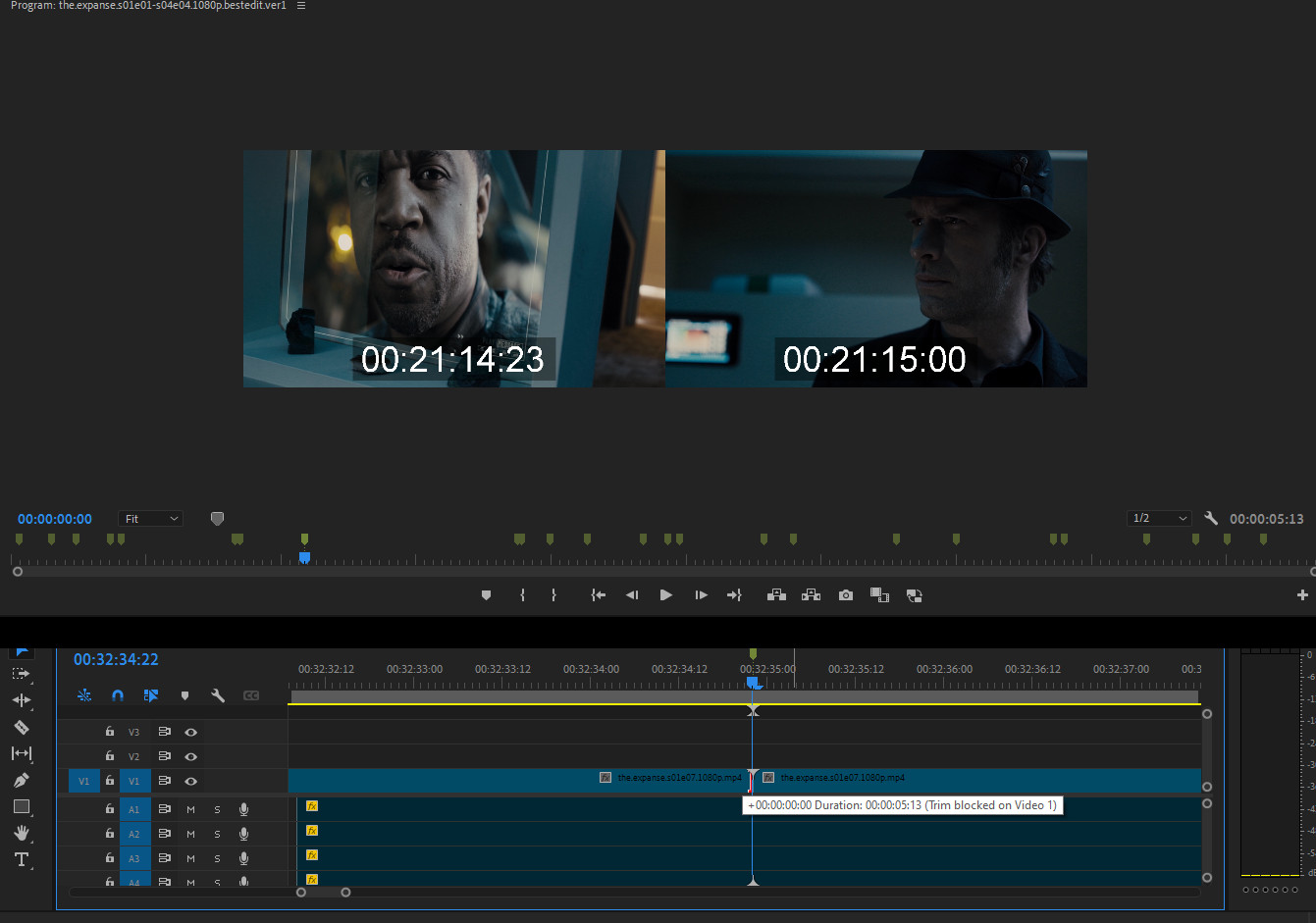
Task: Open the Button Editor plus icon
Action: [x=1302, y=595]
